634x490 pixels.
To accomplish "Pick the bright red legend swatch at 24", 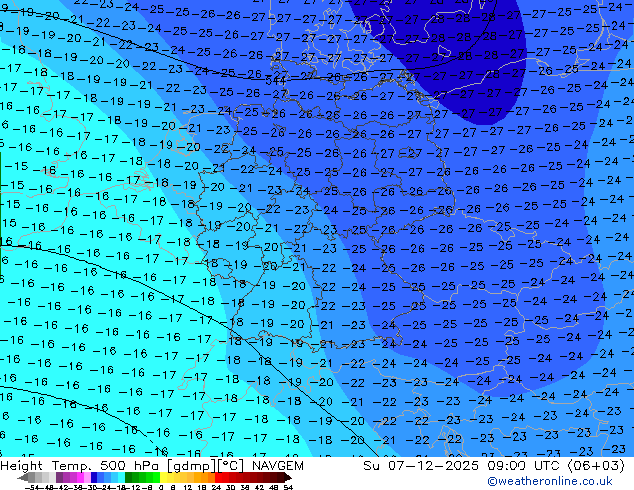I will click(x=218, y=477).
